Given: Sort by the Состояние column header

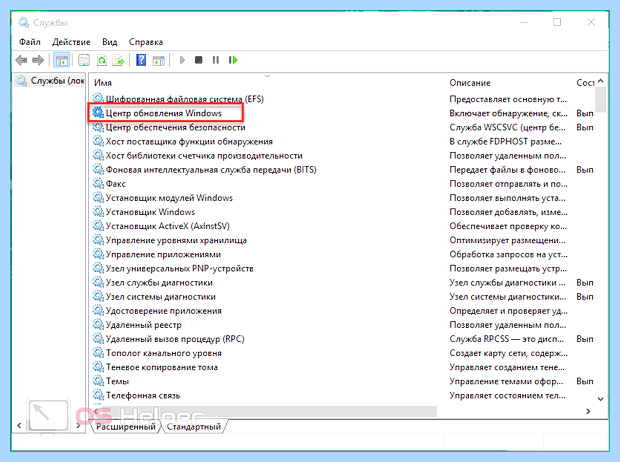Looking at the screenshot, I should click(x=585, y=83).
